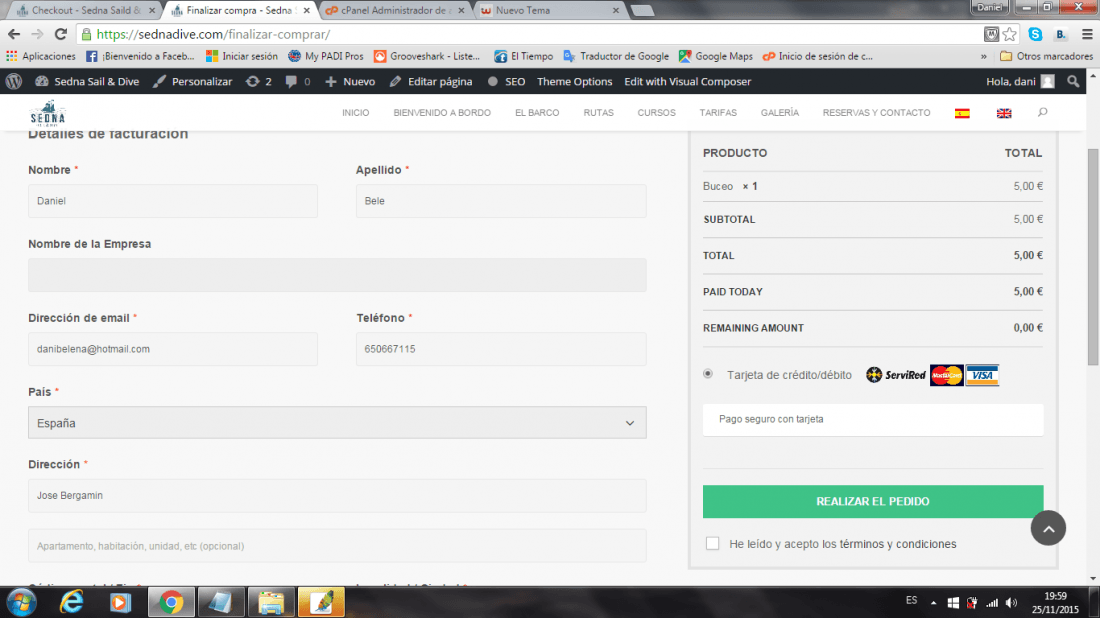Open the volume speaker tray icon

(1011, 603)
